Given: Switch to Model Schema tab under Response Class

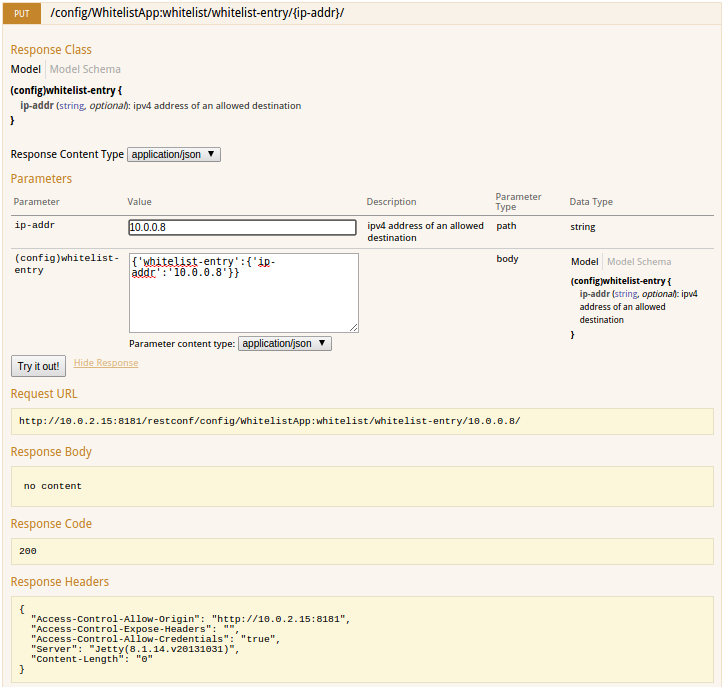Looking at the screenshot, I should 85,69.
